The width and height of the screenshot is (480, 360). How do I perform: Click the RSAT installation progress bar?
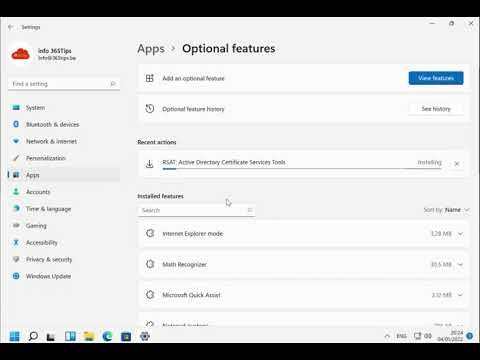point(302,169)
